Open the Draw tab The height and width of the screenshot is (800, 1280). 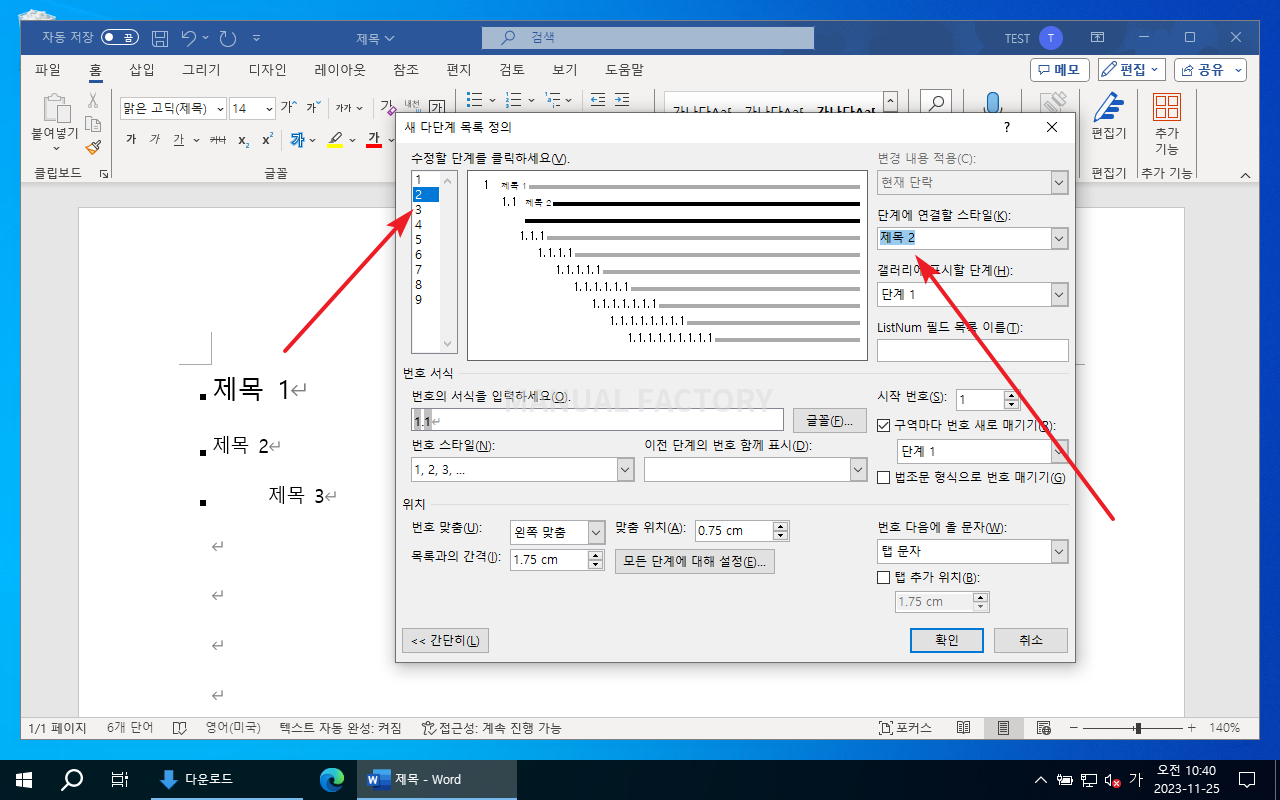pyautogui.click(x=201, y=70)
